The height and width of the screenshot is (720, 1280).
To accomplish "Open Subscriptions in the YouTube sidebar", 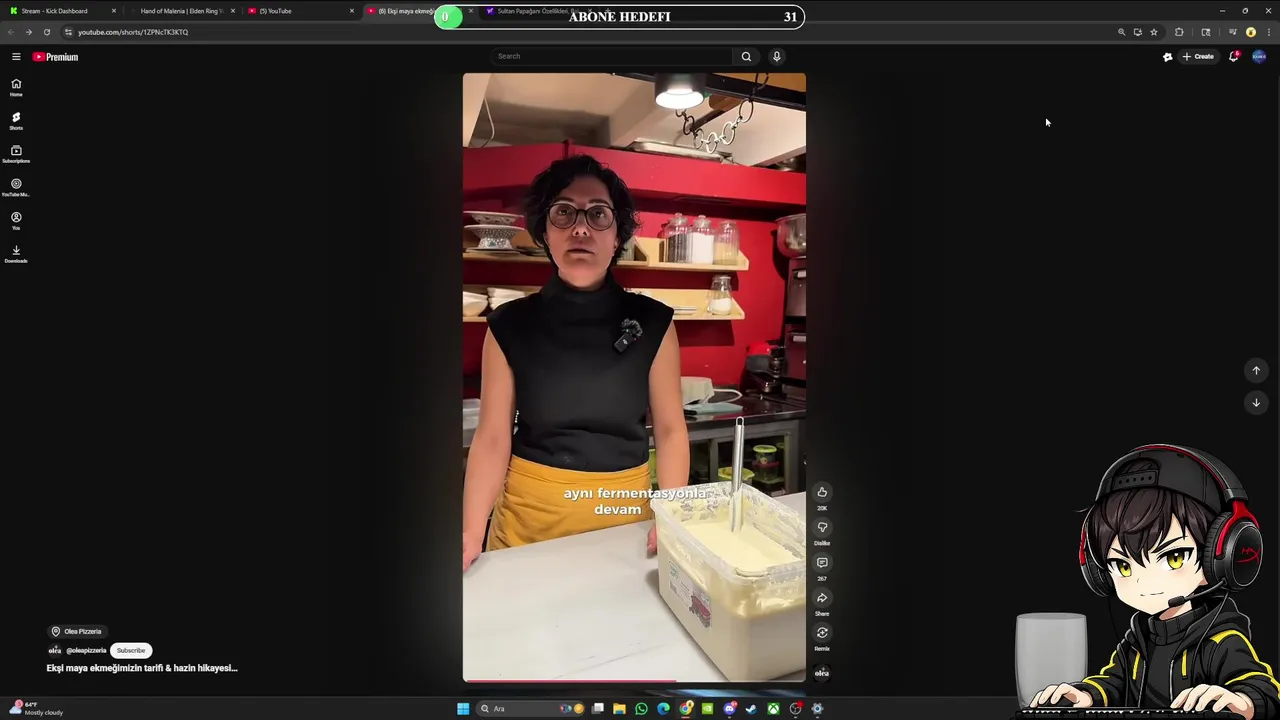I will tap(16, 154).
